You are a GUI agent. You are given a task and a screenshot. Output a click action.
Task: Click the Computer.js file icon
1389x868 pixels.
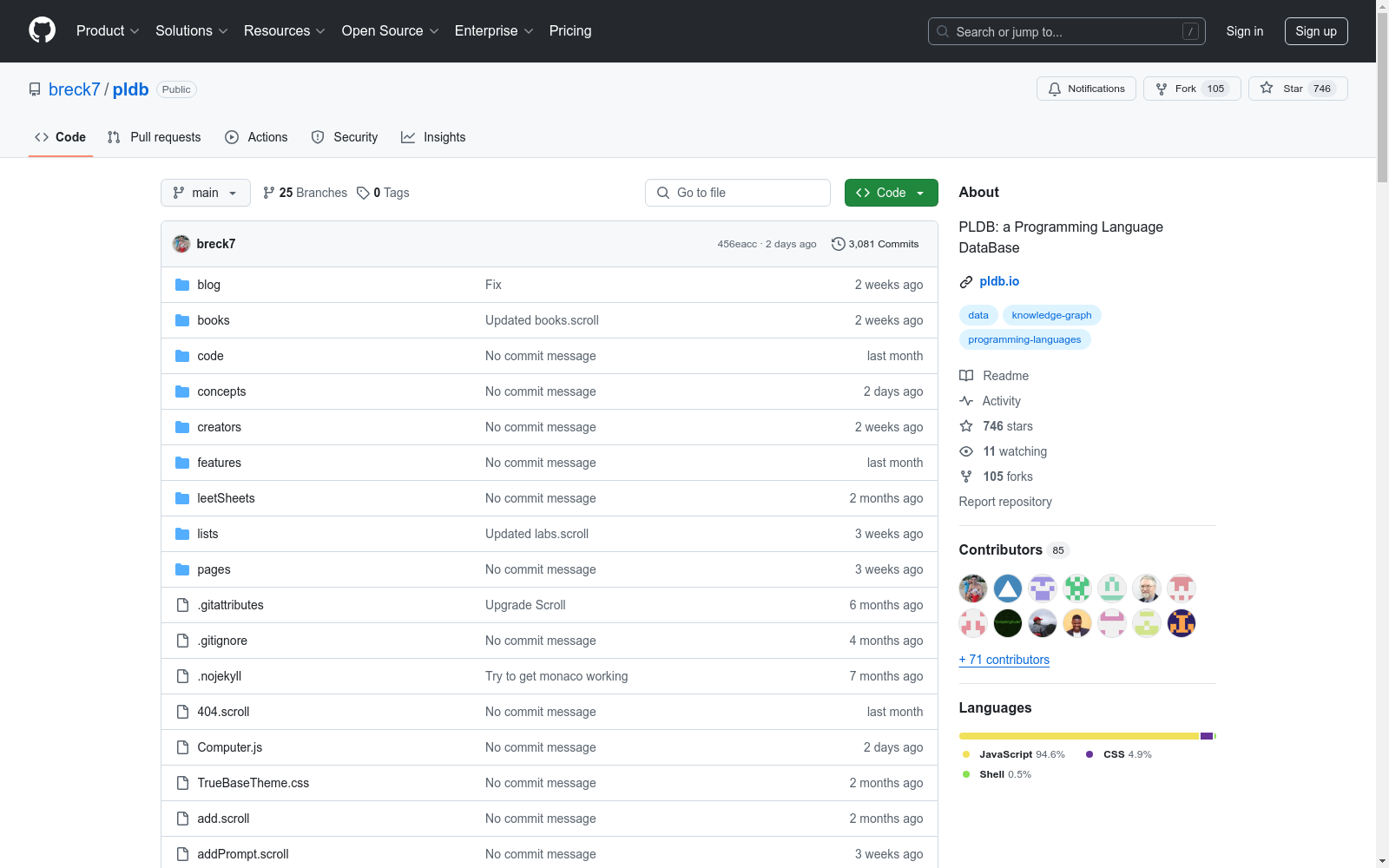click(x=182, y=747)
